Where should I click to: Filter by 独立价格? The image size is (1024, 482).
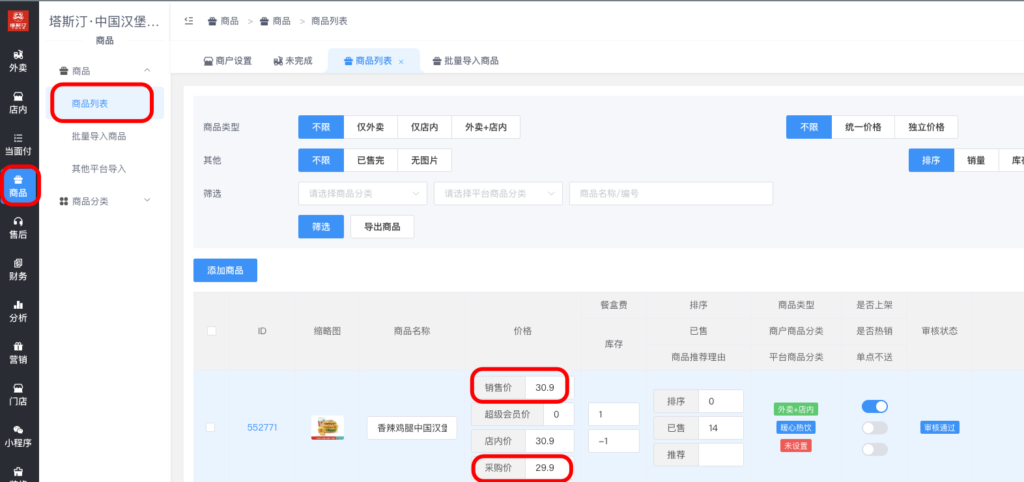[926, 127]
